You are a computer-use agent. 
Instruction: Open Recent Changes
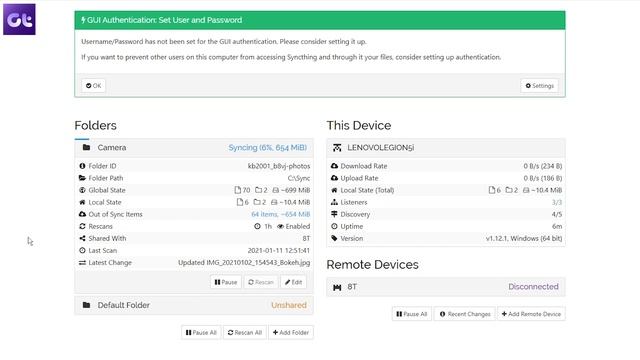click(x=465, y=314)
